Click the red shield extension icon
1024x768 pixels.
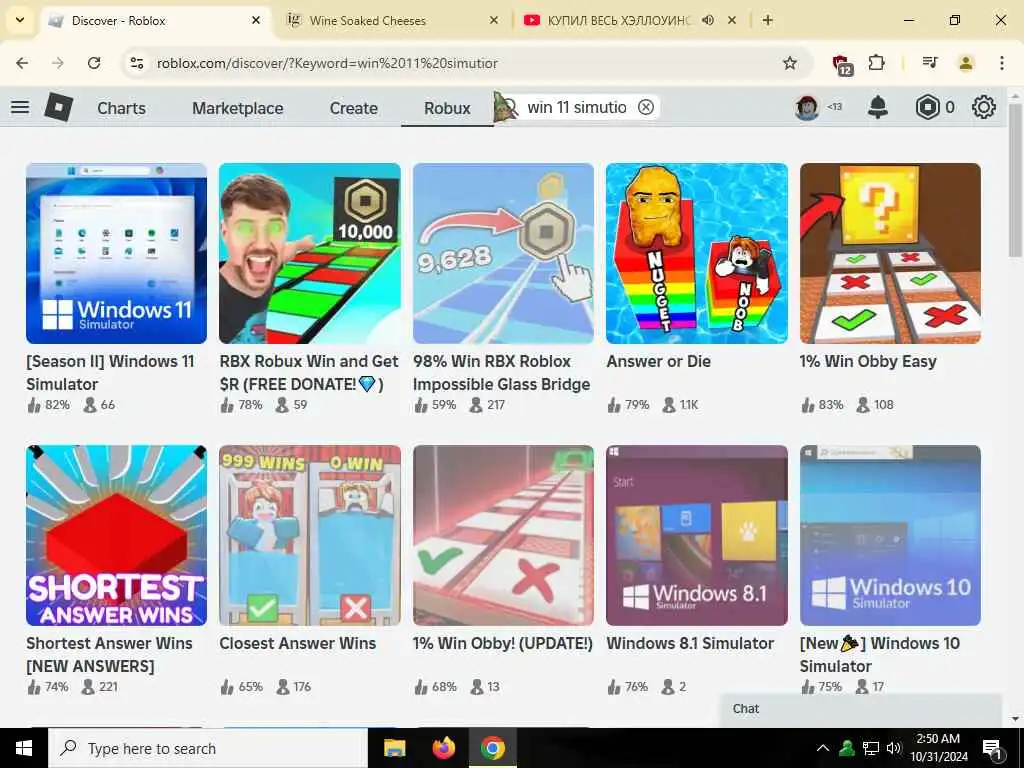tap(842, 64)
